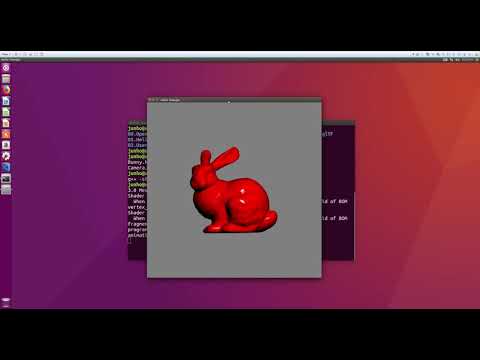Click the gray launcher below the Terminal icon
The image size is (480, 360).
6,190
